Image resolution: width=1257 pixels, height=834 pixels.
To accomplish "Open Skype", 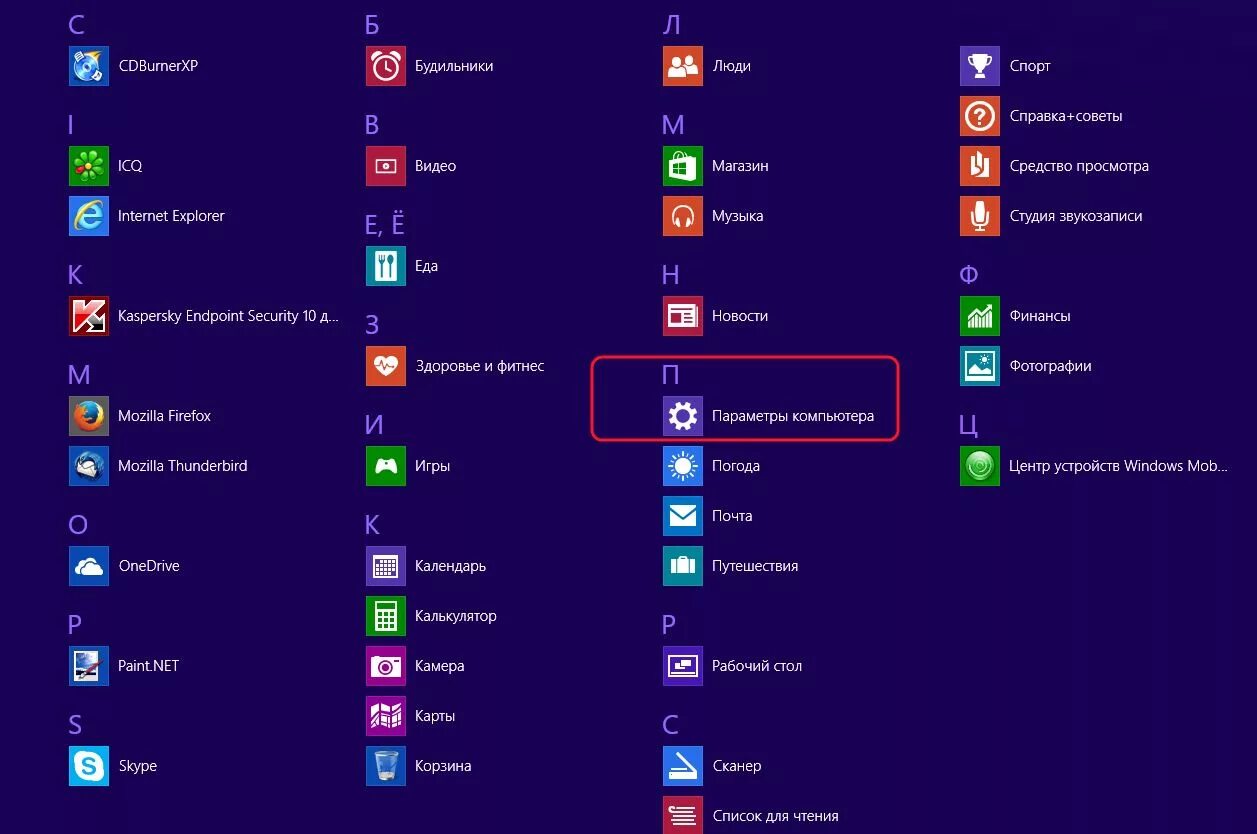I will point(89,766).
